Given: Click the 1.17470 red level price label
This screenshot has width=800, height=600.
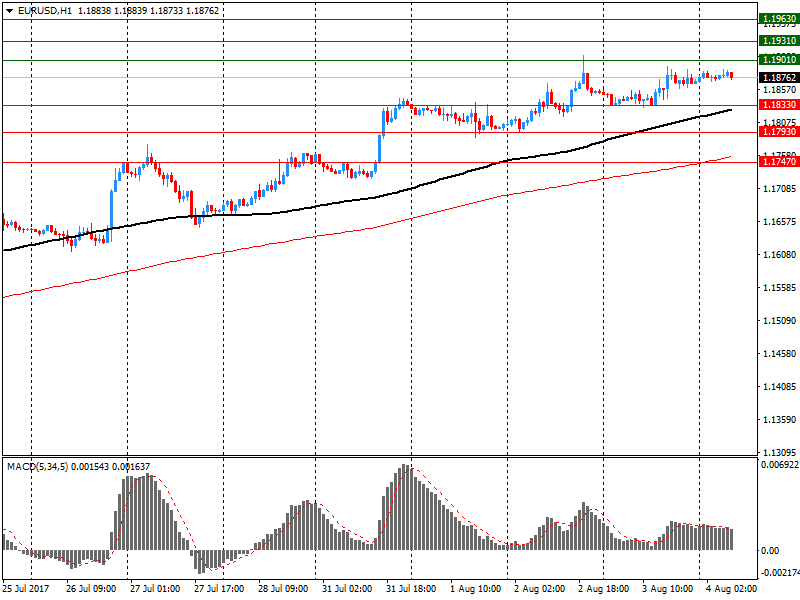Looking at the screenshot, I should coord(779,162).
